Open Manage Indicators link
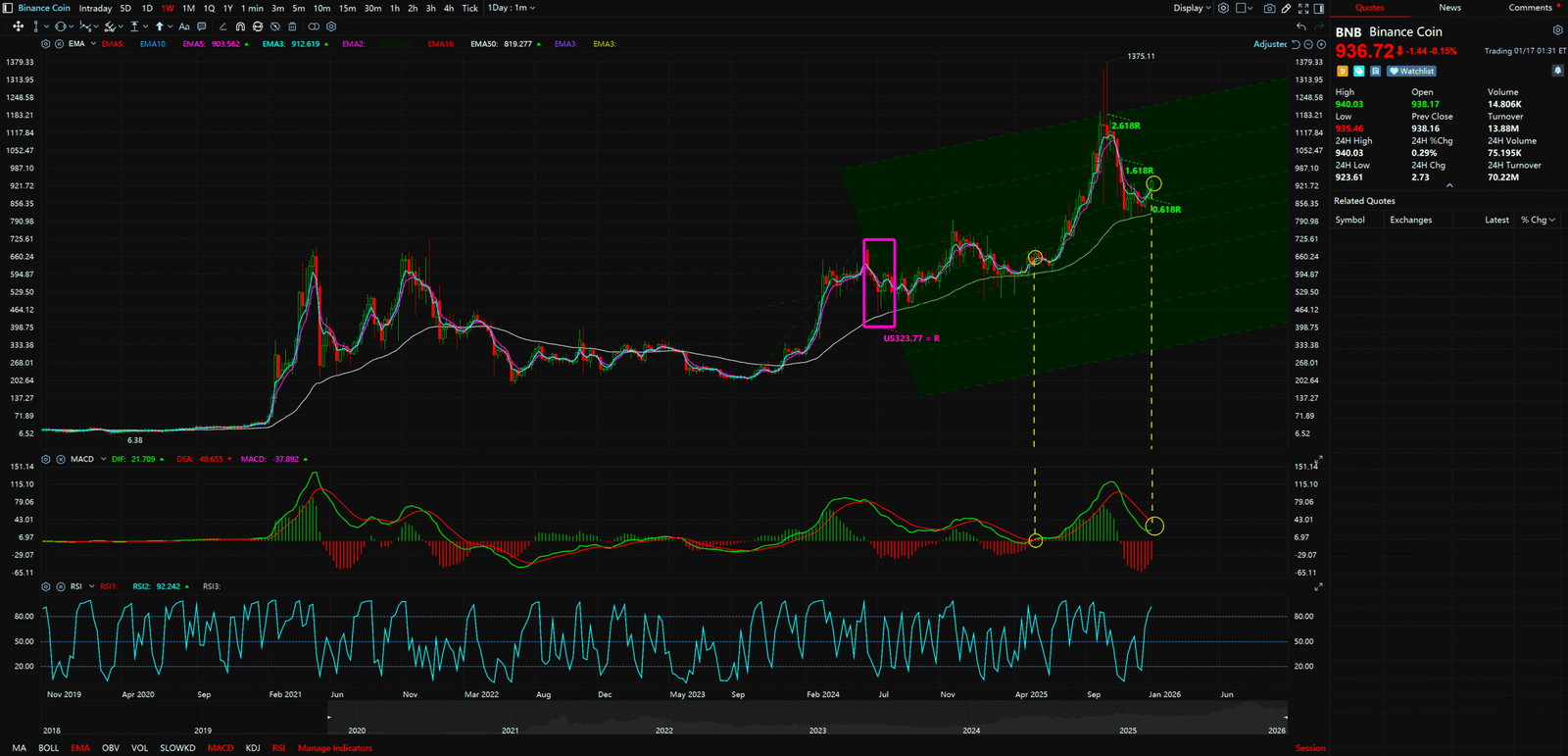The width and height of the screenshot is (1568, 756). [335, 748]
